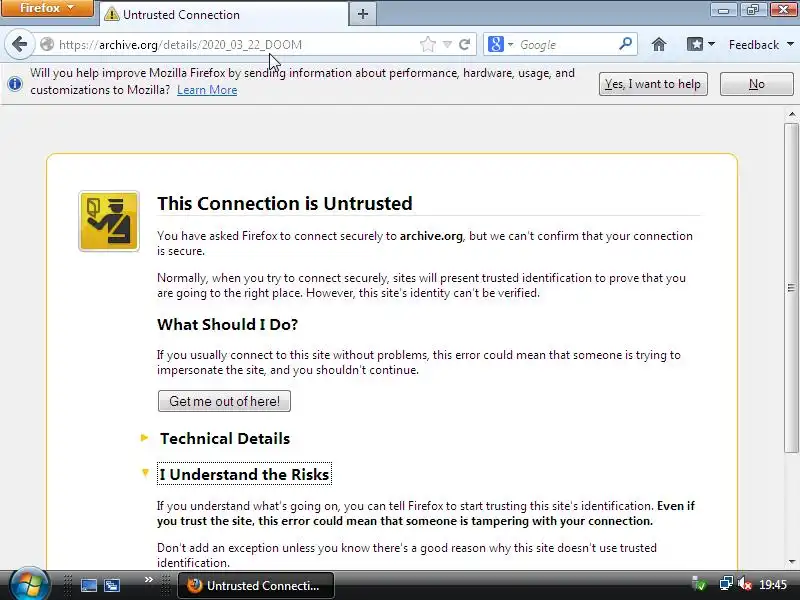Click the taskbar clock 19:45

coord(773,585)
